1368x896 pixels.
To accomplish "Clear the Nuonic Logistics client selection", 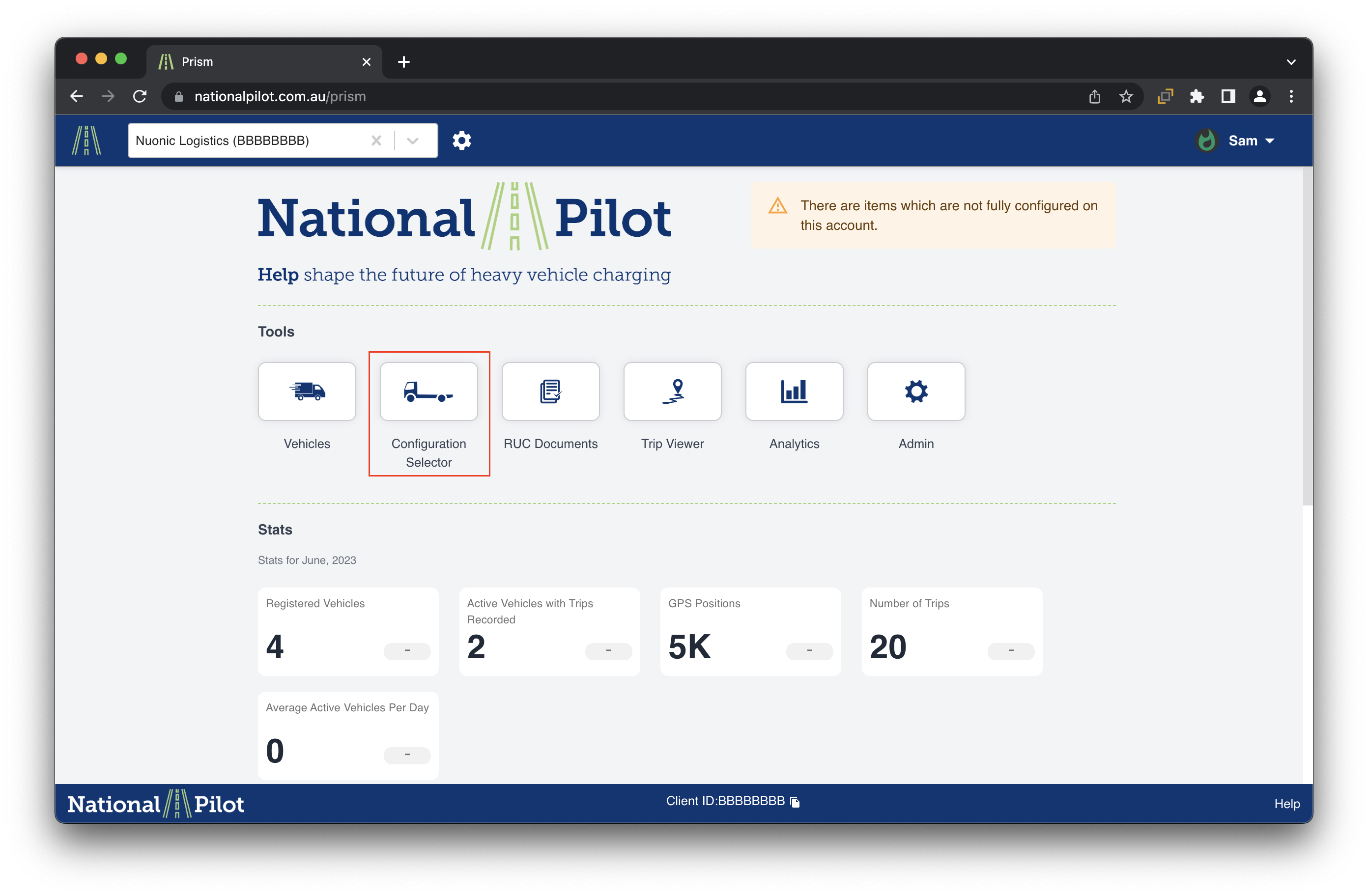I will [376, 140].
